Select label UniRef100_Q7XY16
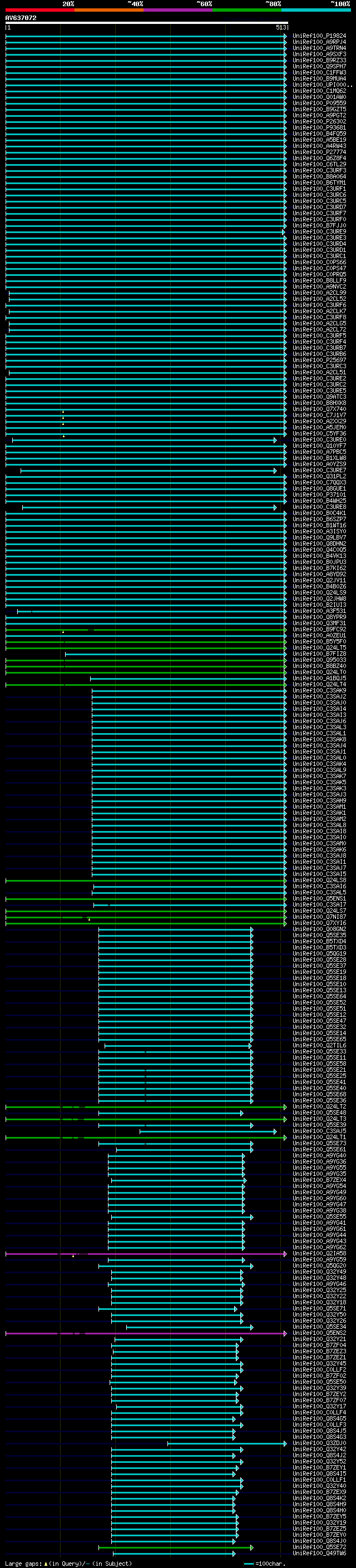The image size is (356, 1568). pyautogui.click(x=319, y=923)
